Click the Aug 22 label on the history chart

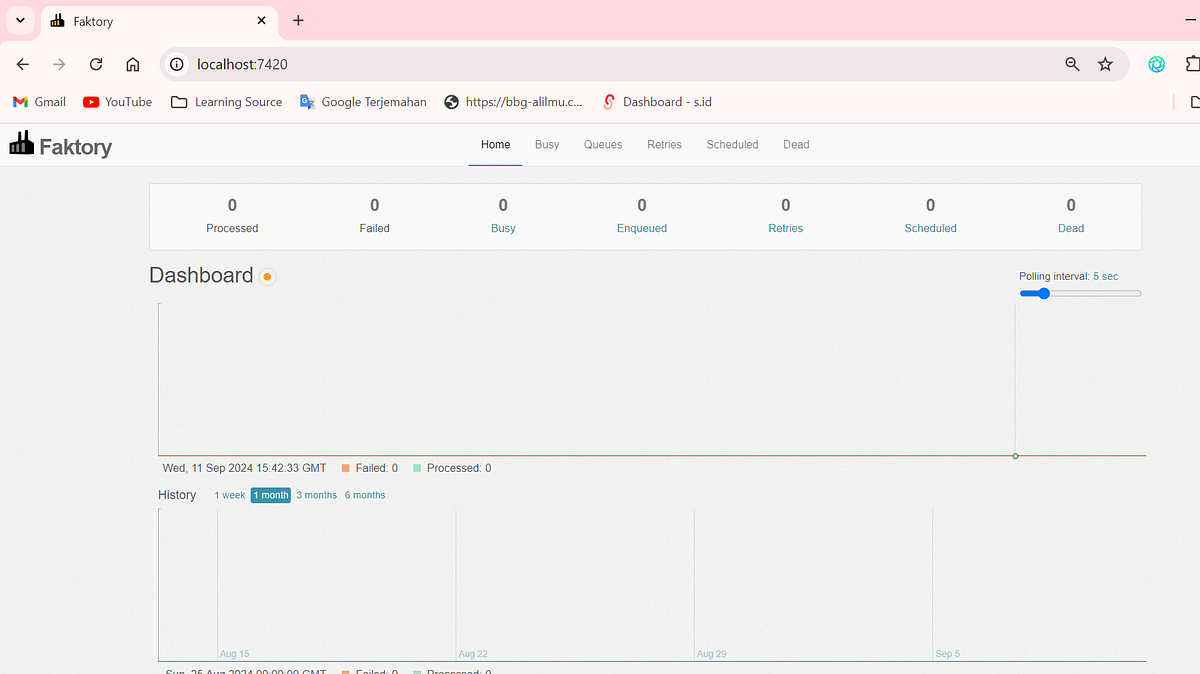pyautogui.click(x=473, y=654)
